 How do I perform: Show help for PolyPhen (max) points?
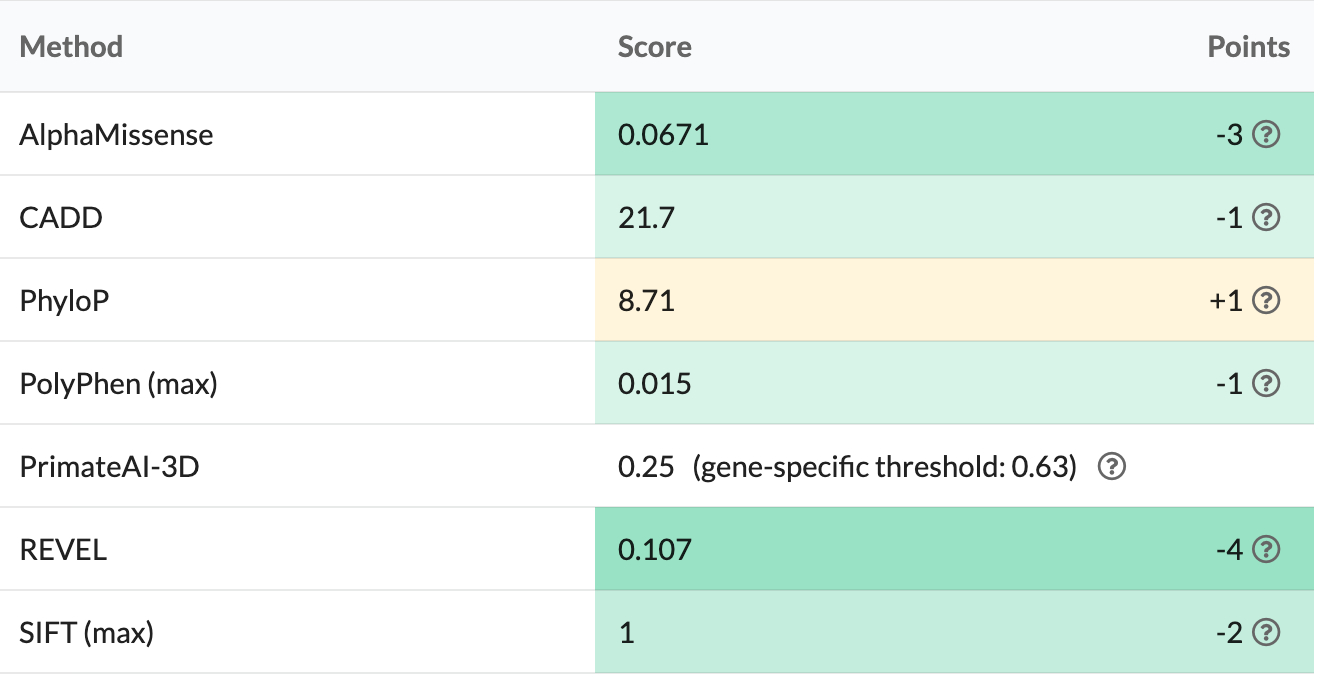[1266, 384]
